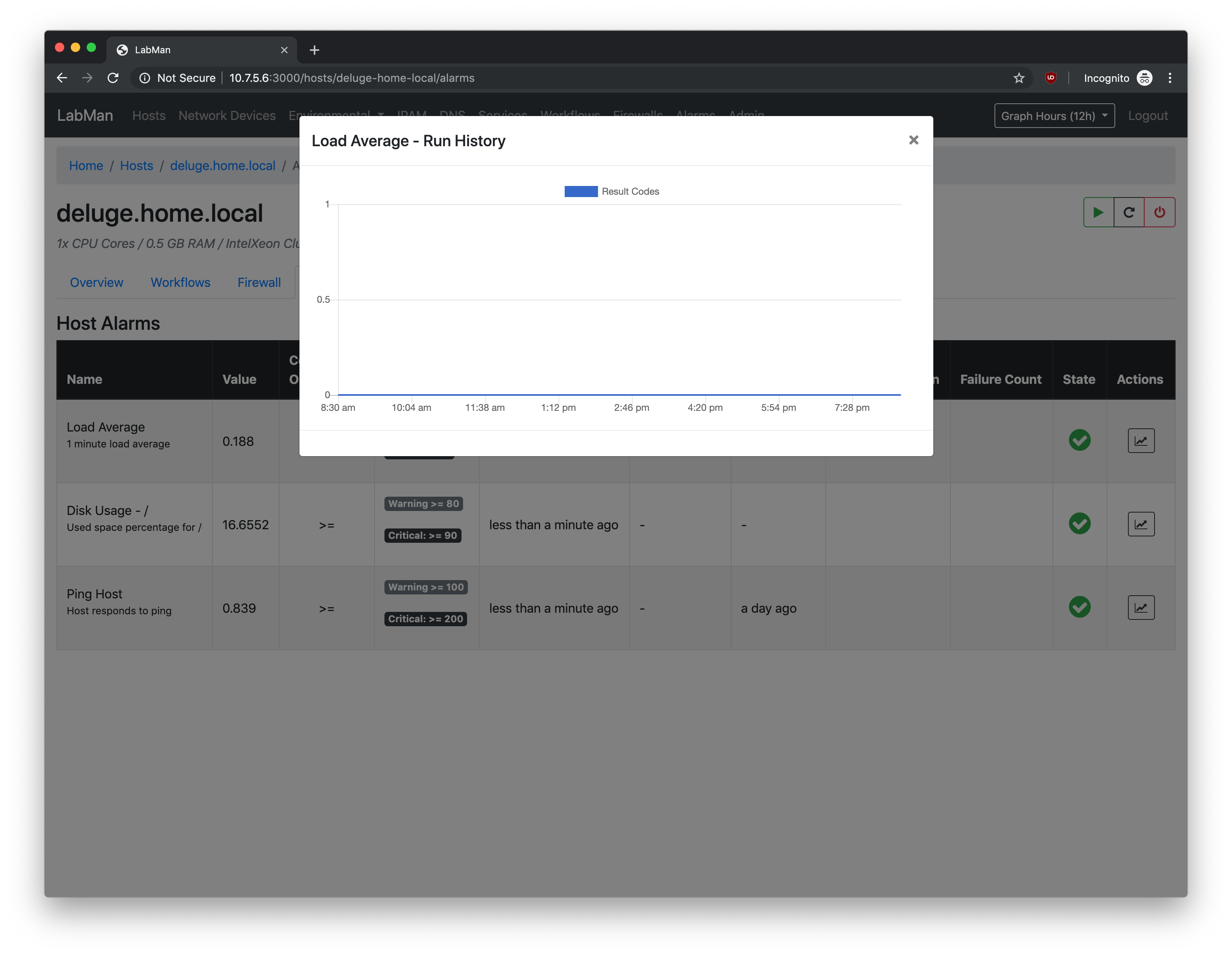Open the Chrome three-dot menu

pyautogui.click(x=1169, y=78)
